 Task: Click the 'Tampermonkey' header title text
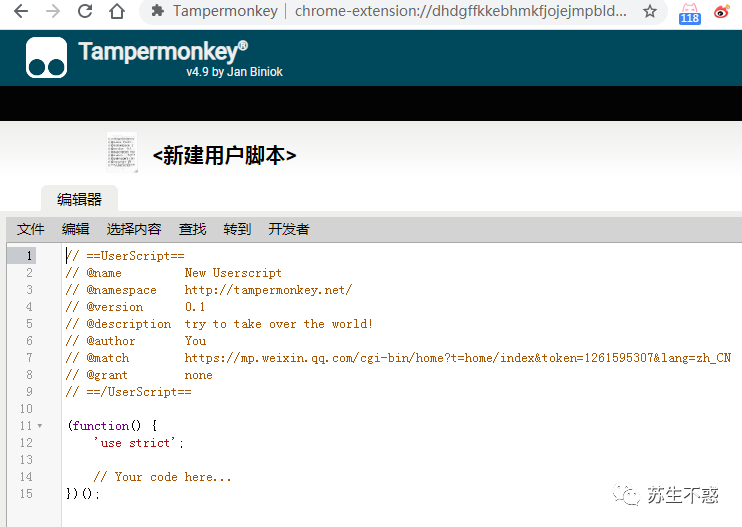[x=163, y=51]
